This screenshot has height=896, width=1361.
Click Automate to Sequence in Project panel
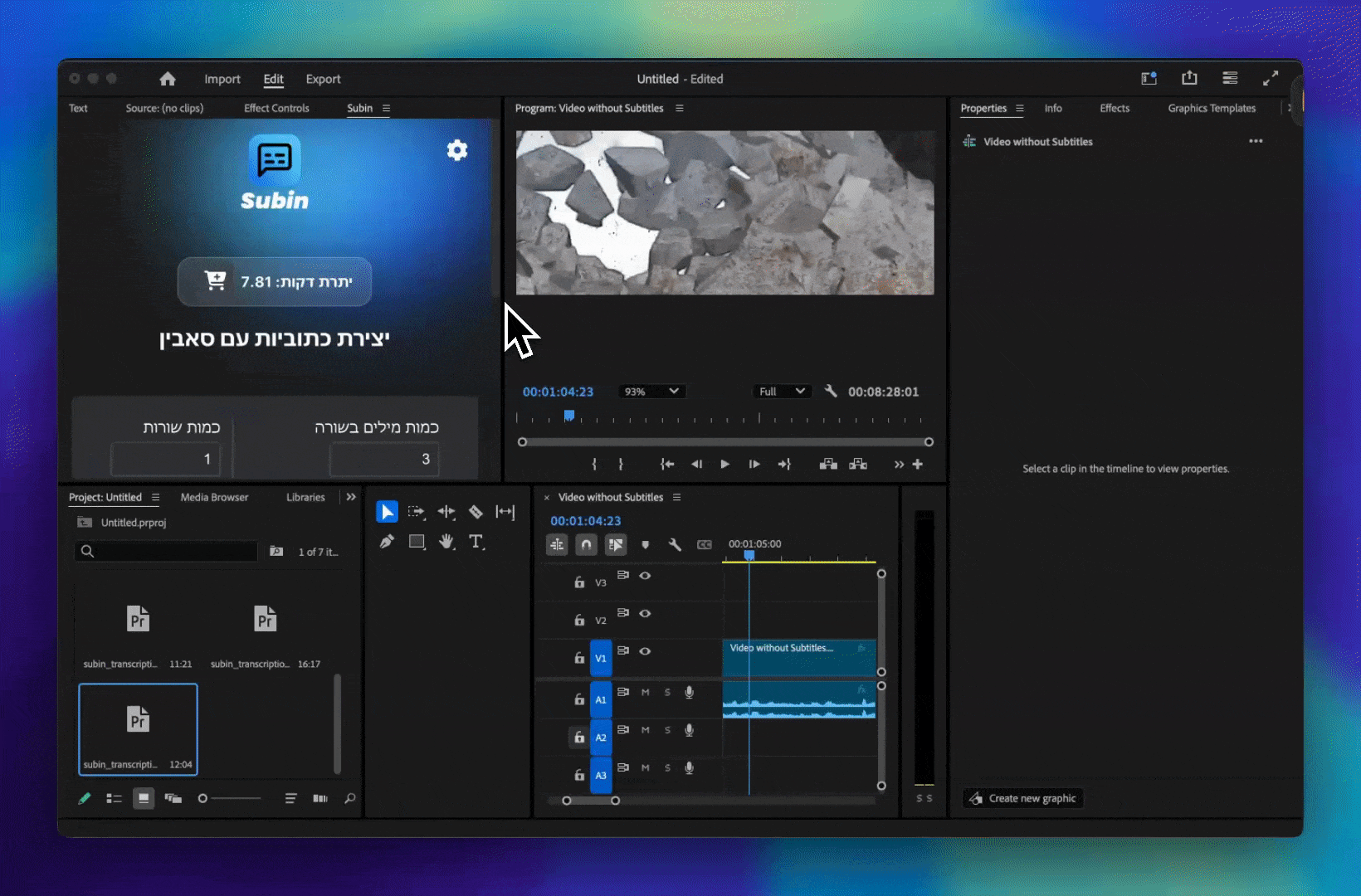320,798
